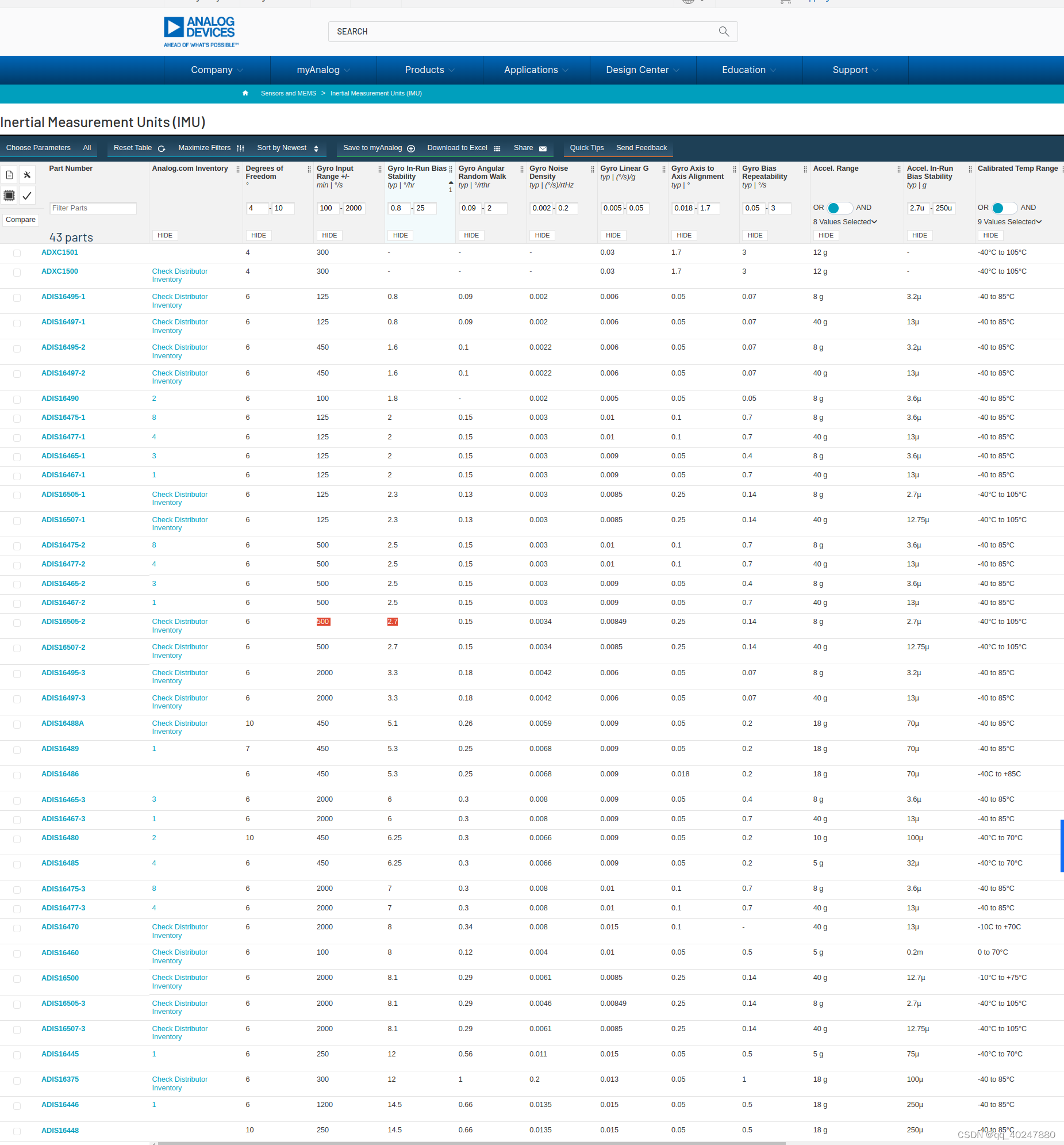This screenshot has height=1145, width=1064.
Task: Click the Compare button
Action: coord(21,220)
